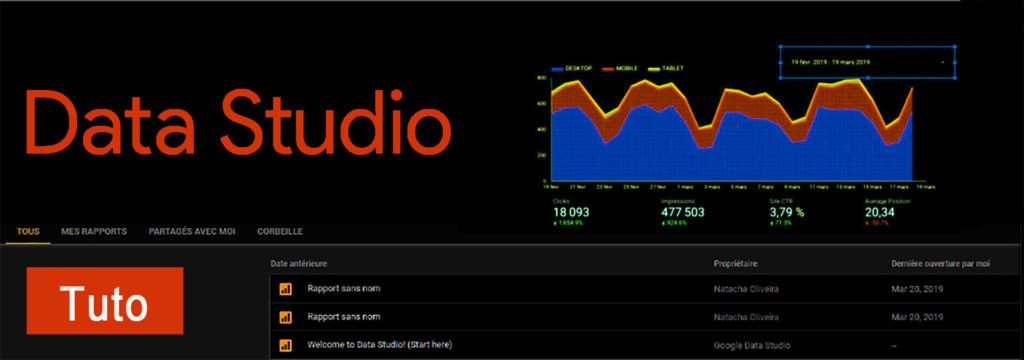Click the Site CTR value 3,79 %
The height and width of the screenshot is (360, 1024).
click(787, 212)
